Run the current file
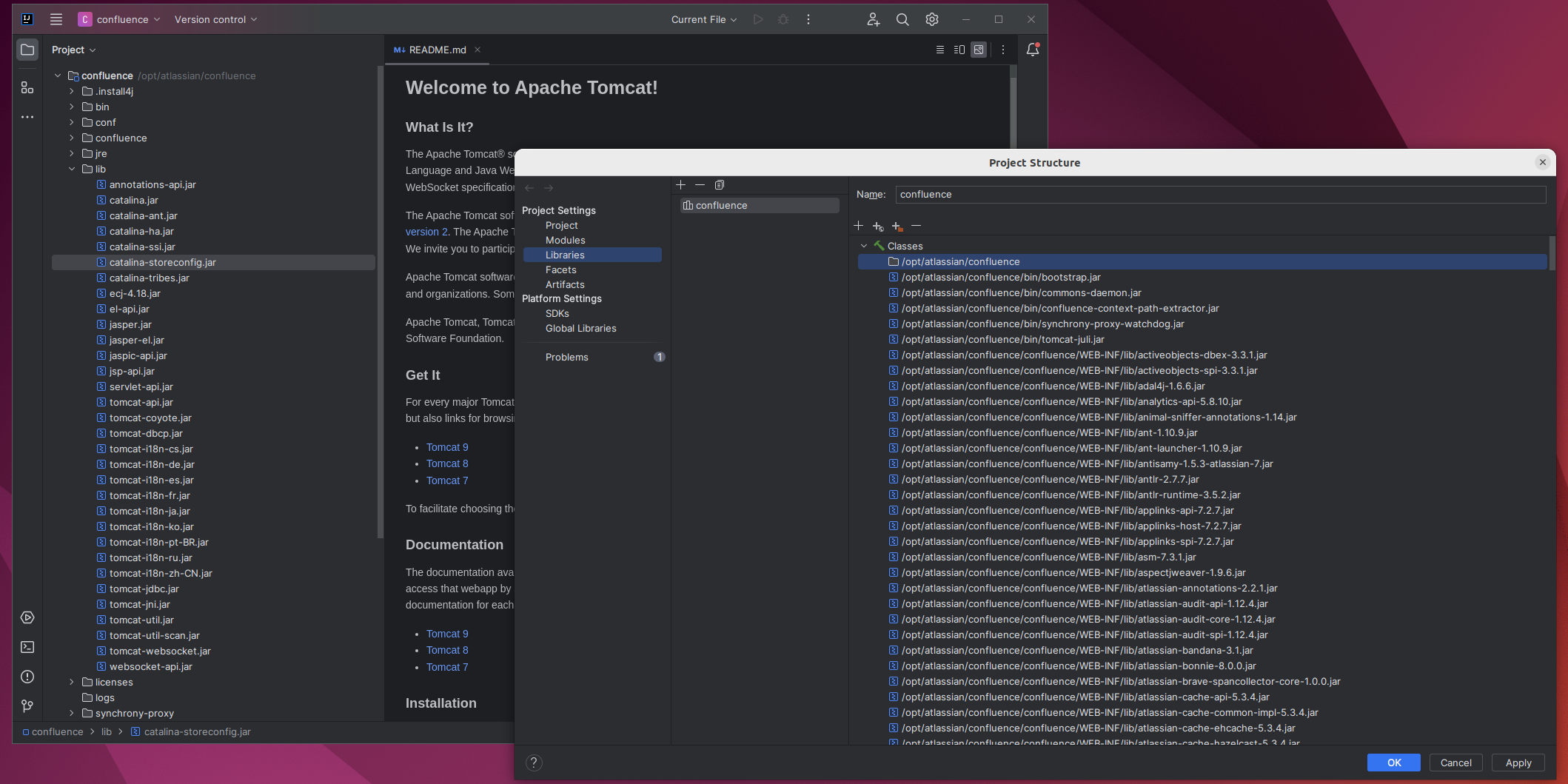Screen dimensions: 1568x784 [x=758, y=19]
